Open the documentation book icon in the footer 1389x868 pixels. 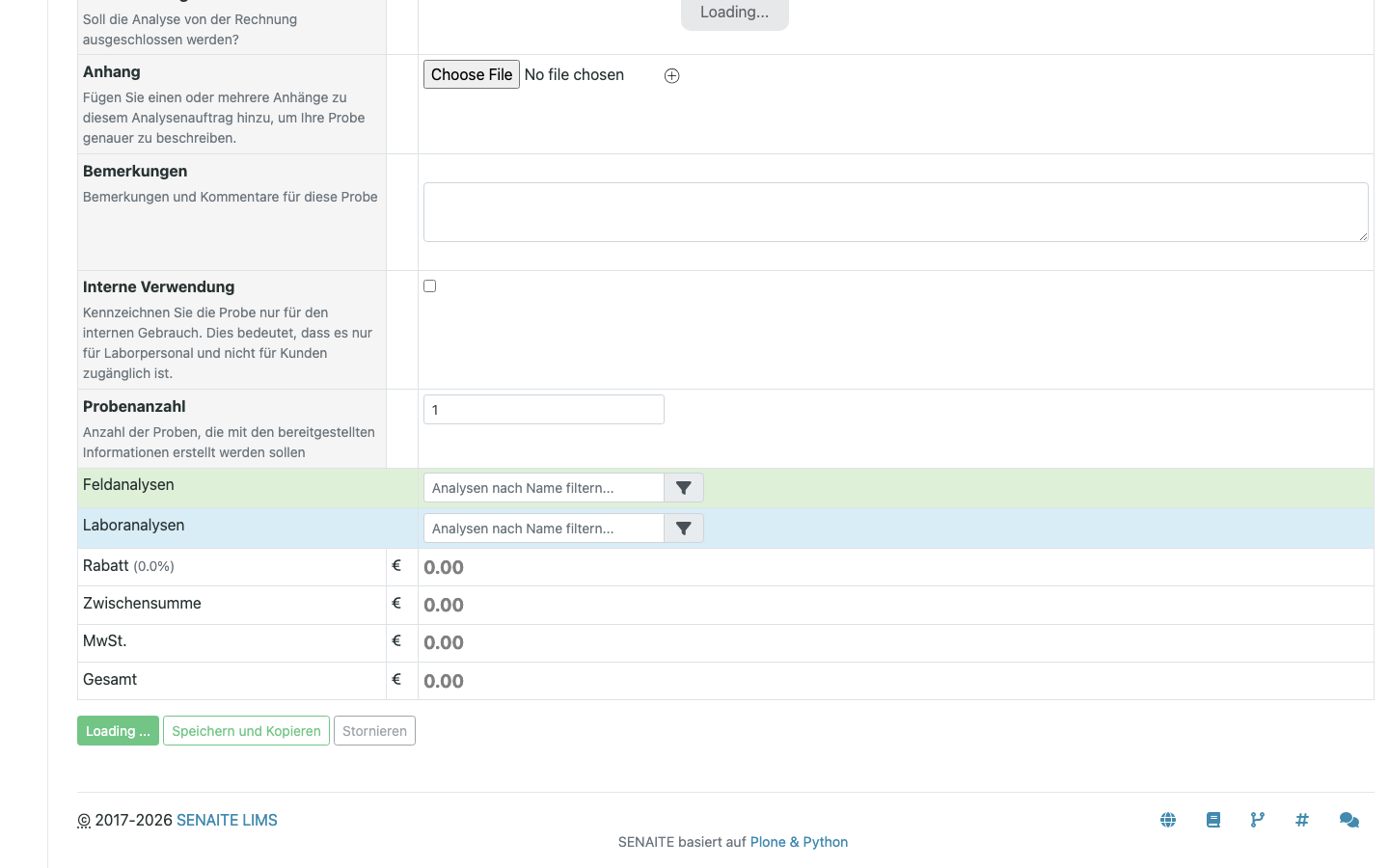click(x=1212, y=819)
